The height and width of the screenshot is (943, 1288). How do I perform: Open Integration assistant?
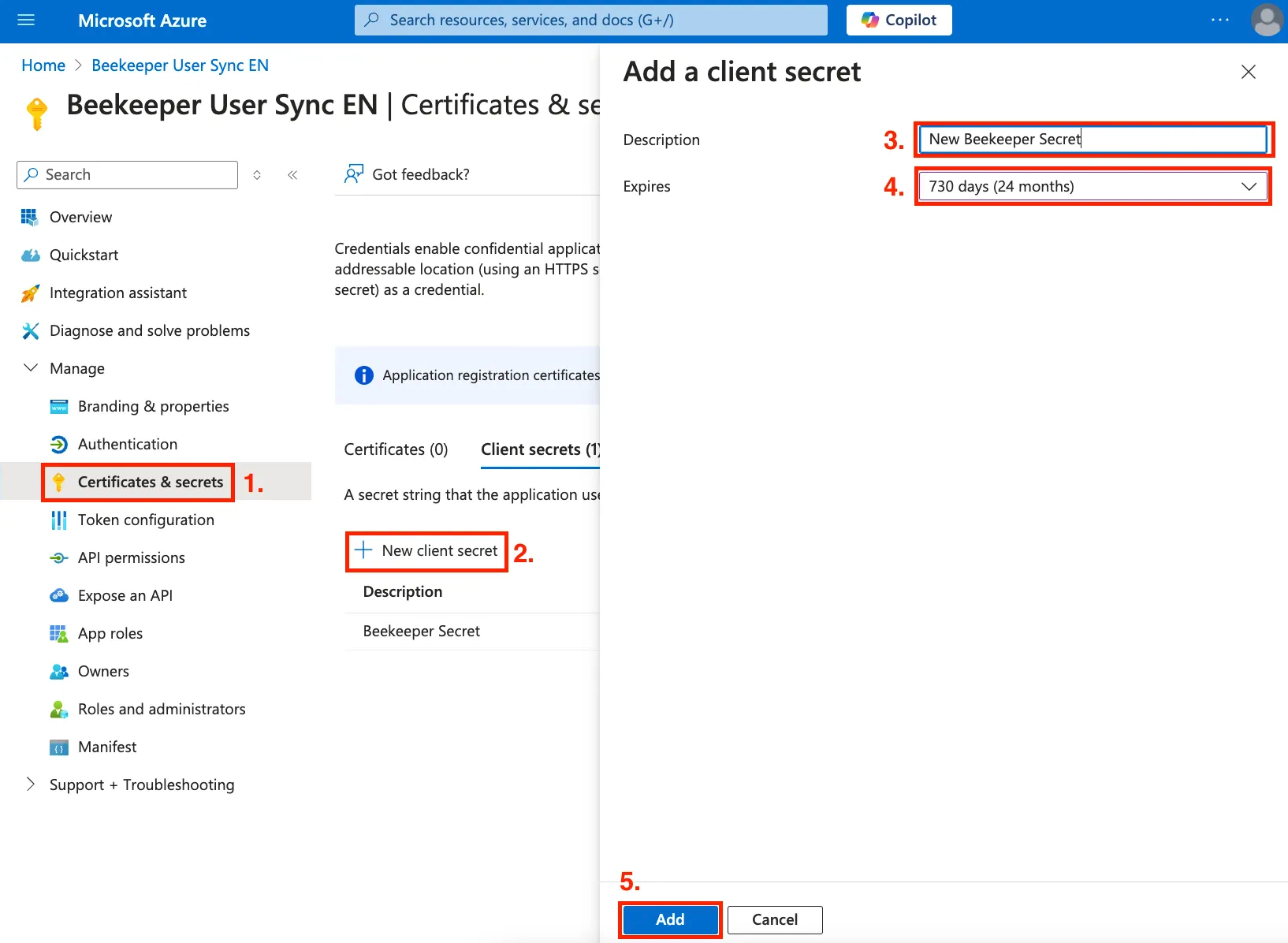coord(118,293)
